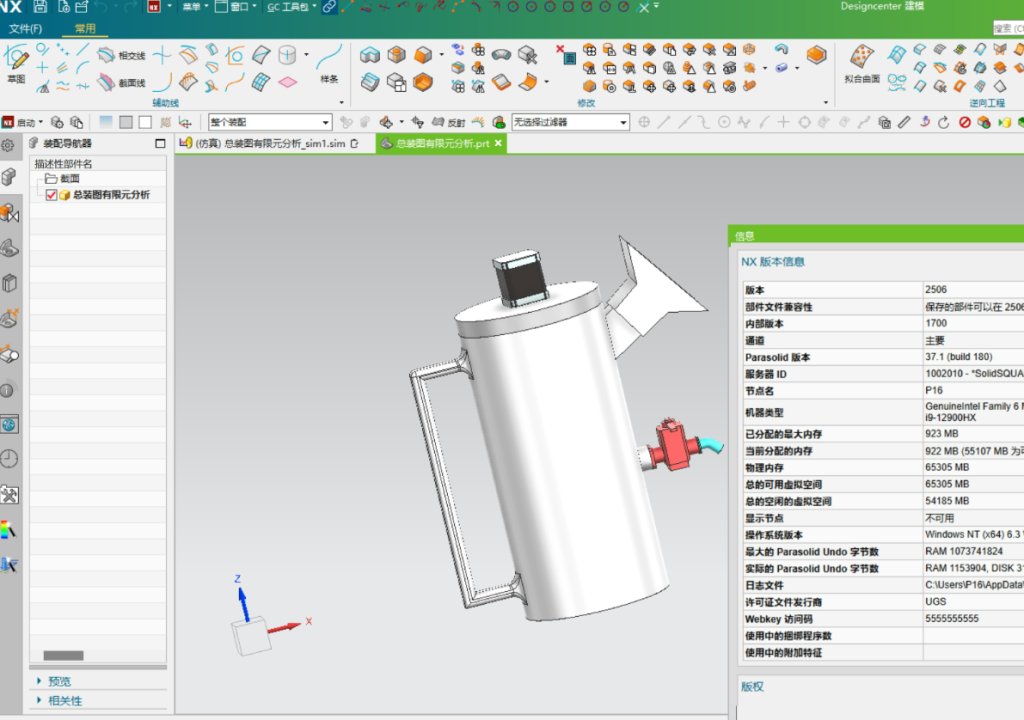Switch to the 总装图有限元分析_sim1.sim tab
Image resolution: width=1024 pixels, height=720 pixels.
coord(269,144)
